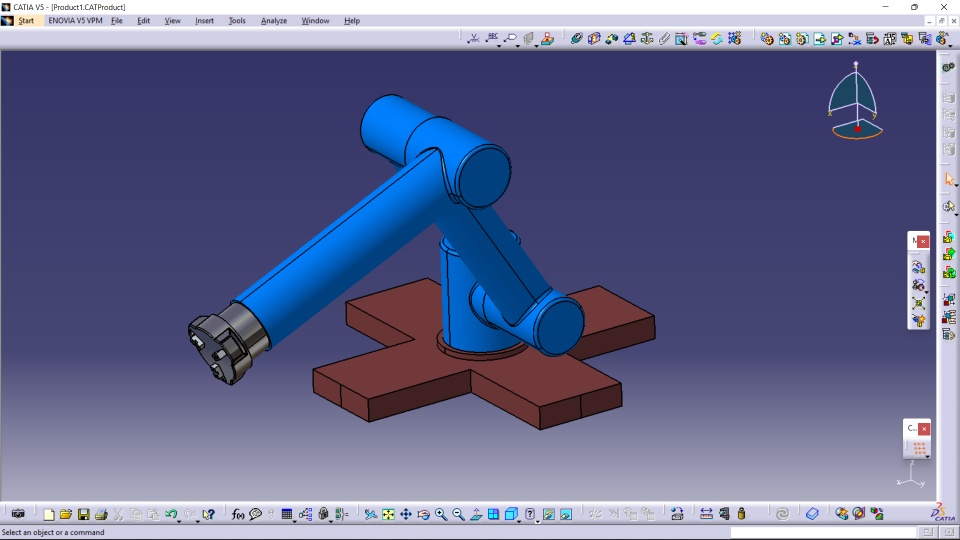
Task: Toggle the Lock icon in bottom toolbar
Action: click(323, 514)
